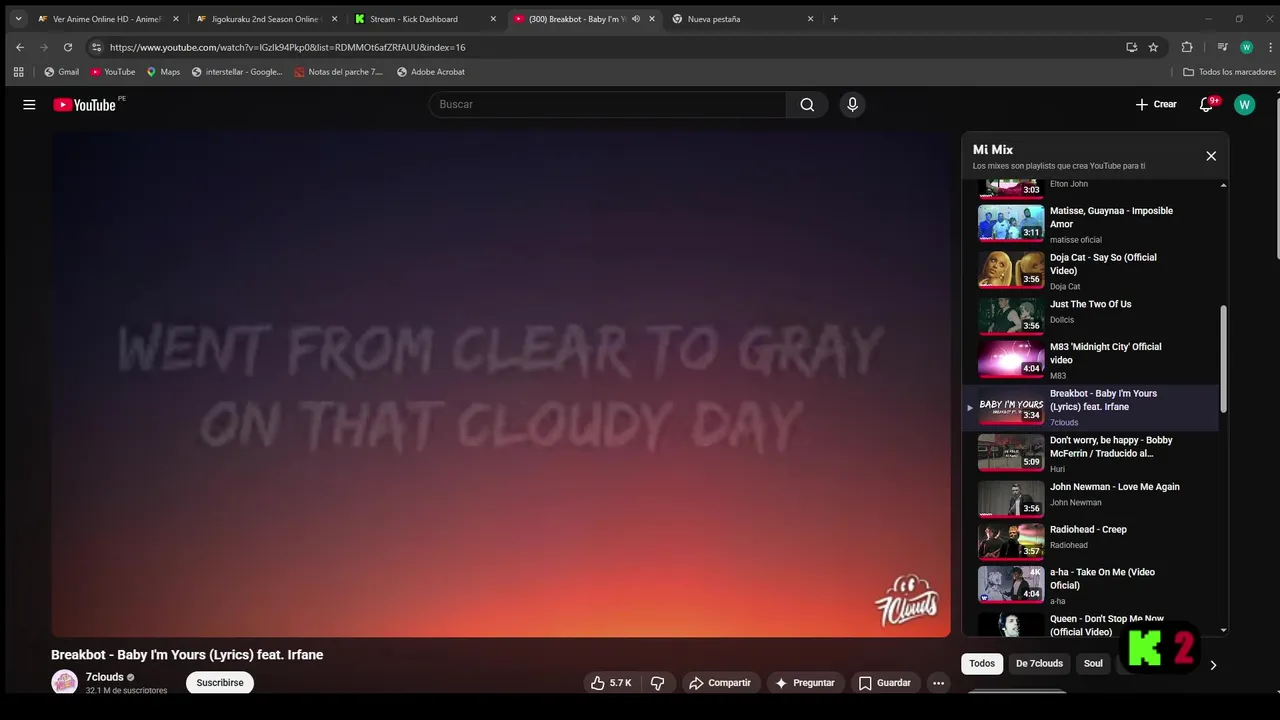The image size is (1280, 720).
Task: View site information icon in address bar
Action: tap(96, 47)
